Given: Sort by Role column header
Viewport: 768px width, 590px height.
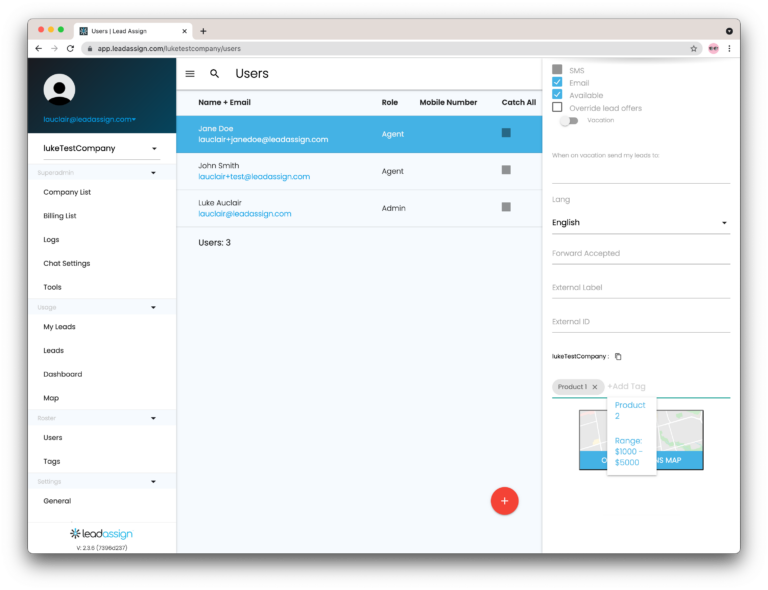Looking at the screenshot, I should point(389,102).
